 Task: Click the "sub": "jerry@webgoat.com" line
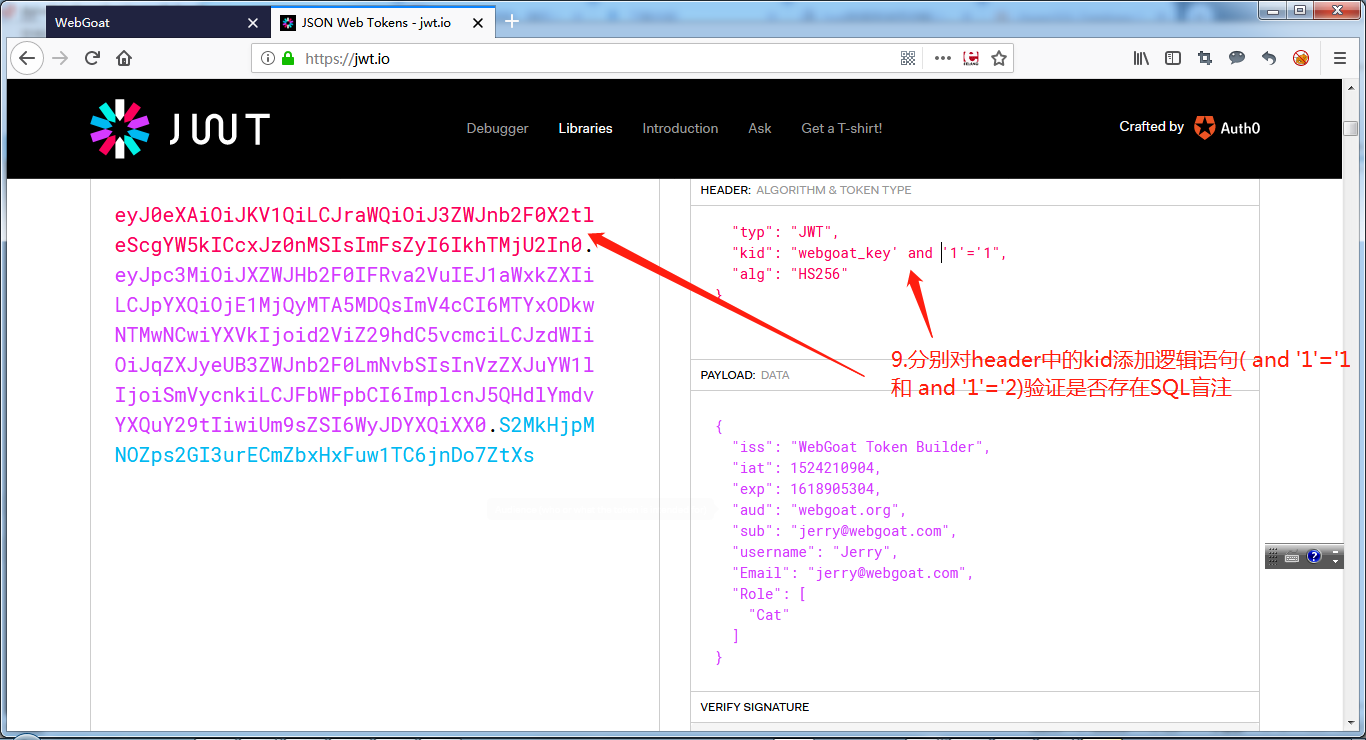(844, 531)
